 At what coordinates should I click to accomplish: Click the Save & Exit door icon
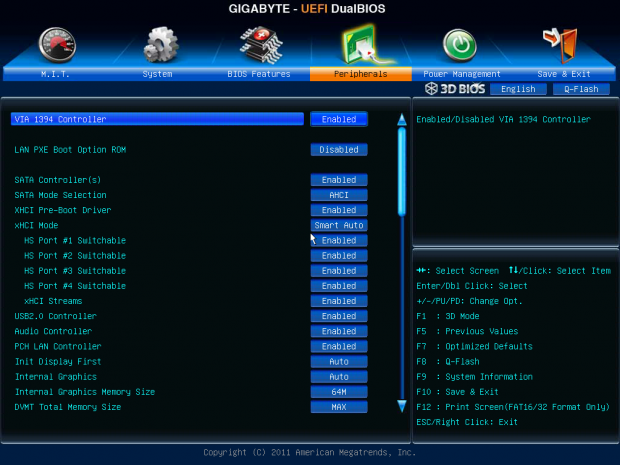[x=560, y=45]
